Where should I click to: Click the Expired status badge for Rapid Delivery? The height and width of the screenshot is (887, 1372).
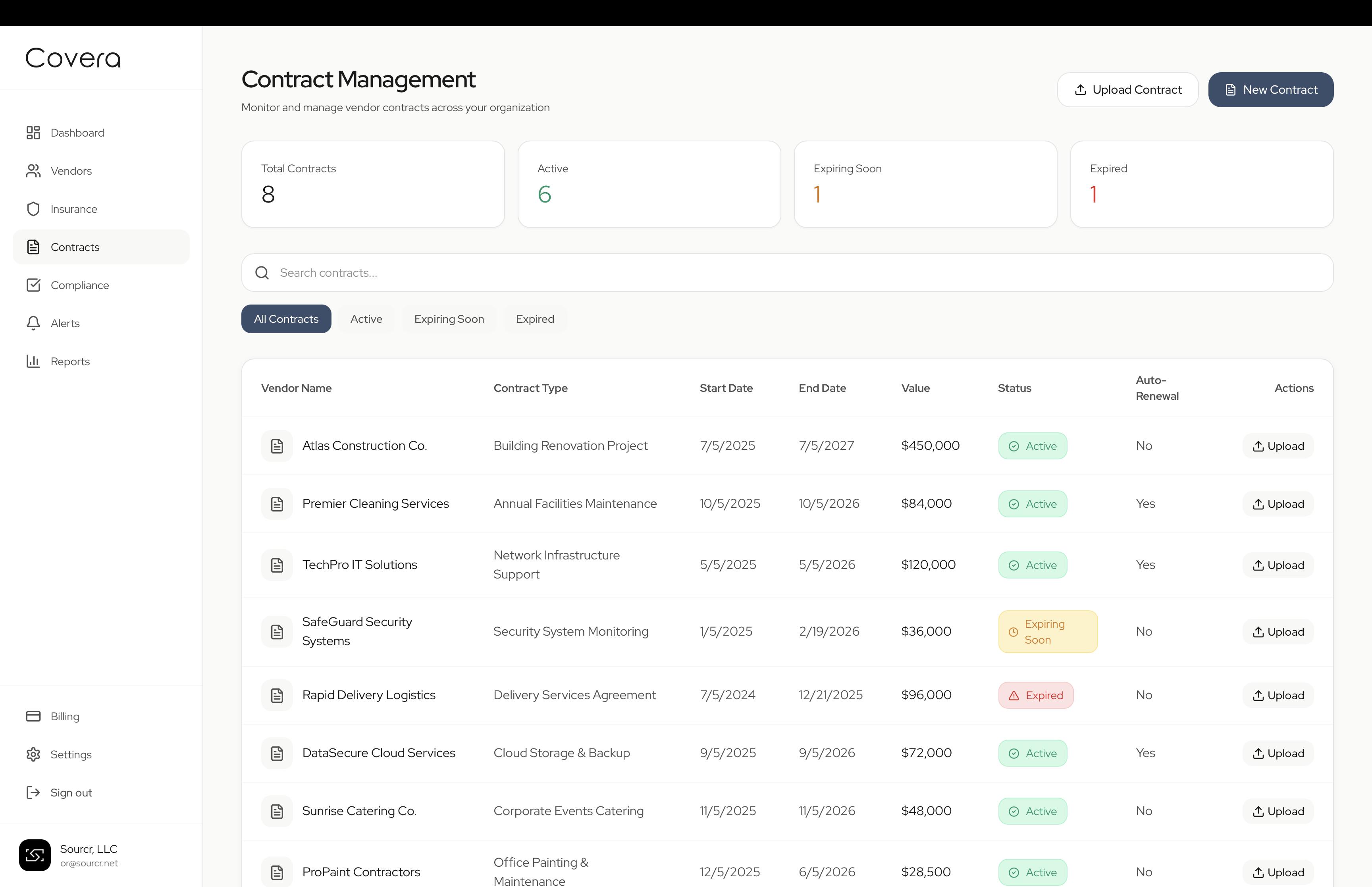1036,695
